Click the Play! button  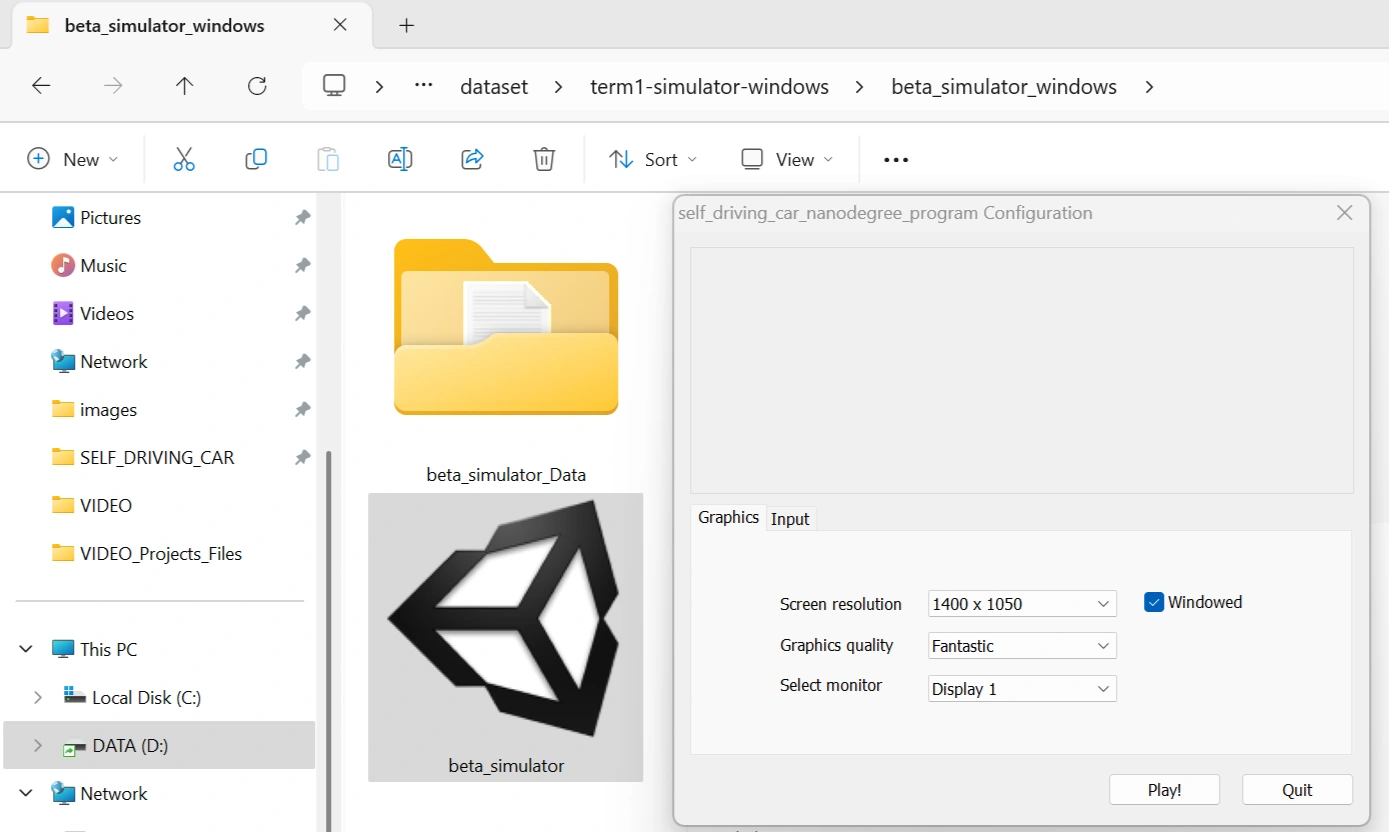click(1164, 789)
